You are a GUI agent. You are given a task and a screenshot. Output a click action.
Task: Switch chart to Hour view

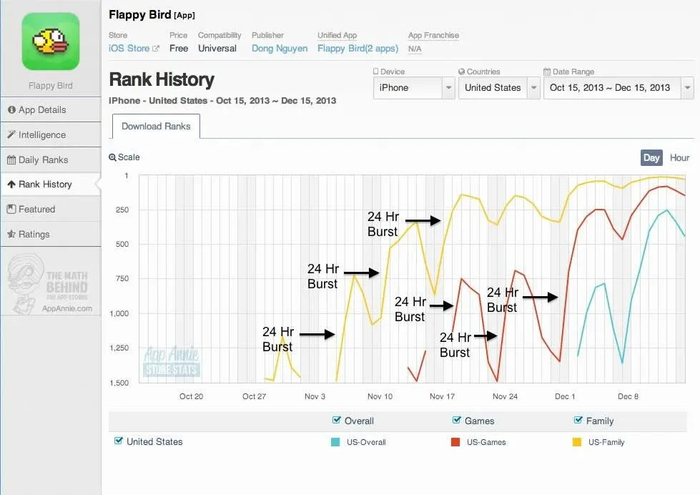pyautogui.click(x=679, y=158)
